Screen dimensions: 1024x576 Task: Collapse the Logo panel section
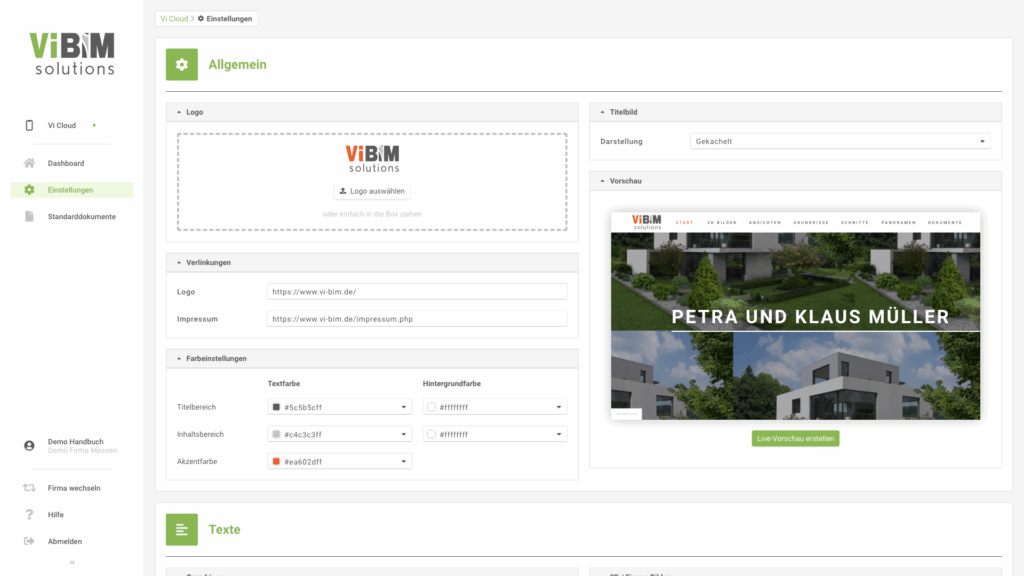click(x=179, y=112)
